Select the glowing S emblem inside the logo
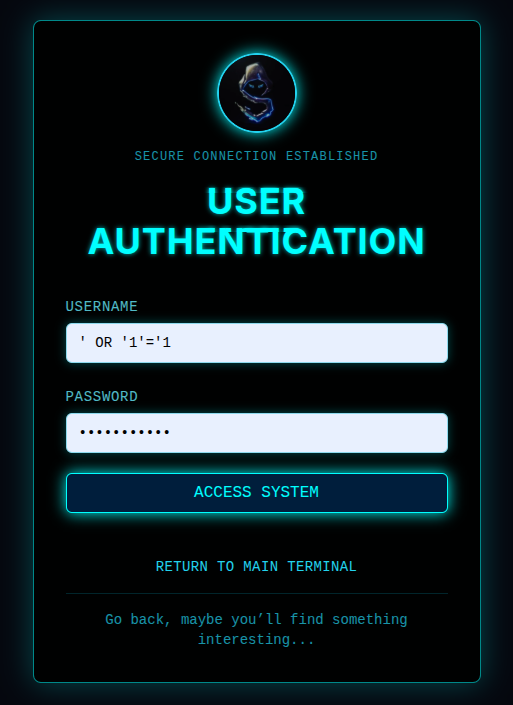The width and height of the screenshot is (513, 705). click(x=256, y=94)
